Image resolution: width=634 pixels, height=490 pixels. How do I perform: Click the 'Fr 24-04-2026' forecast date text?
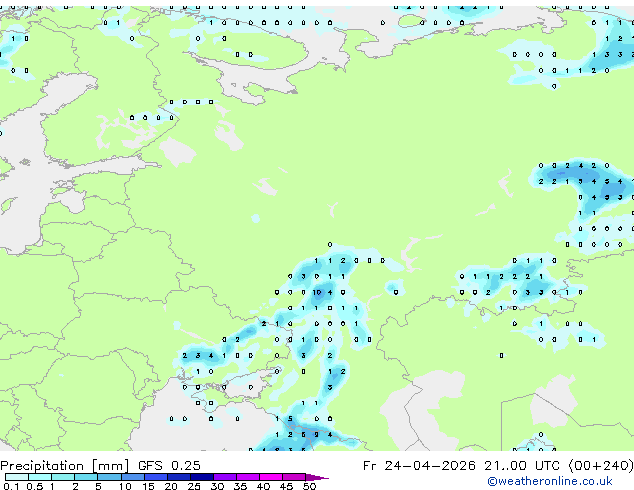pos(419,466)
